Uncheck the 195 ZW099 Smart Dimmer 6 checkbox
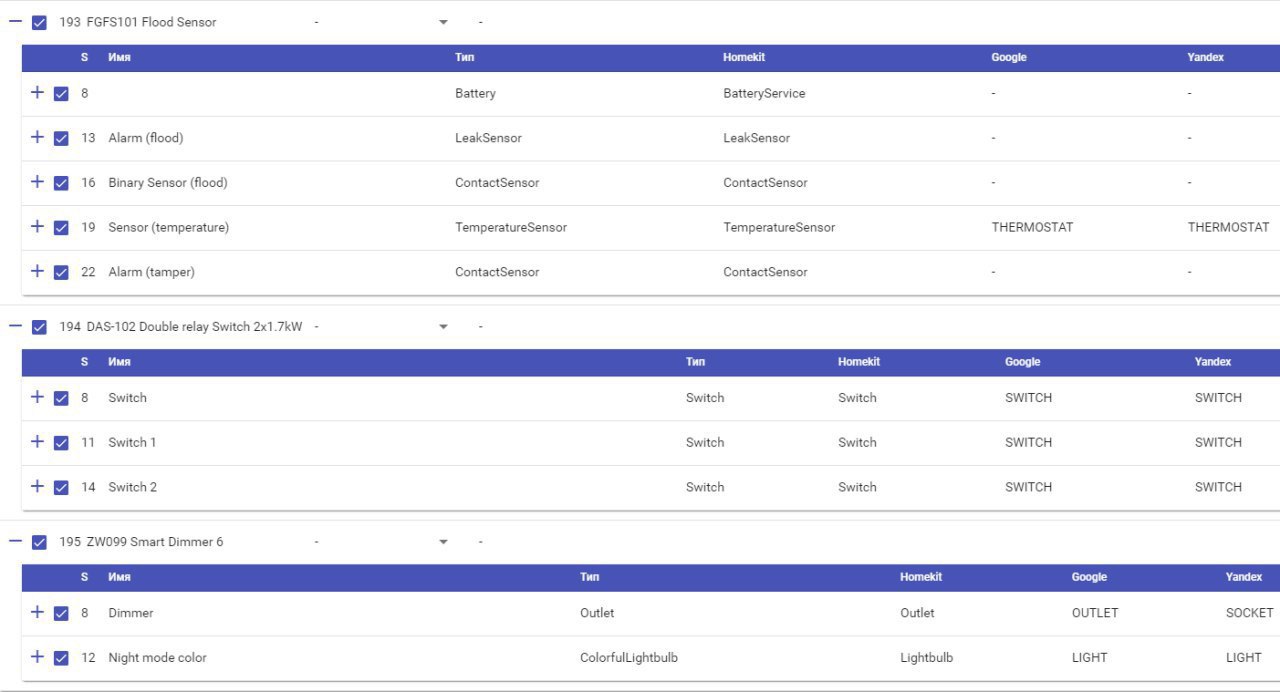1280x692 pixels. click(x=39, y=542)
